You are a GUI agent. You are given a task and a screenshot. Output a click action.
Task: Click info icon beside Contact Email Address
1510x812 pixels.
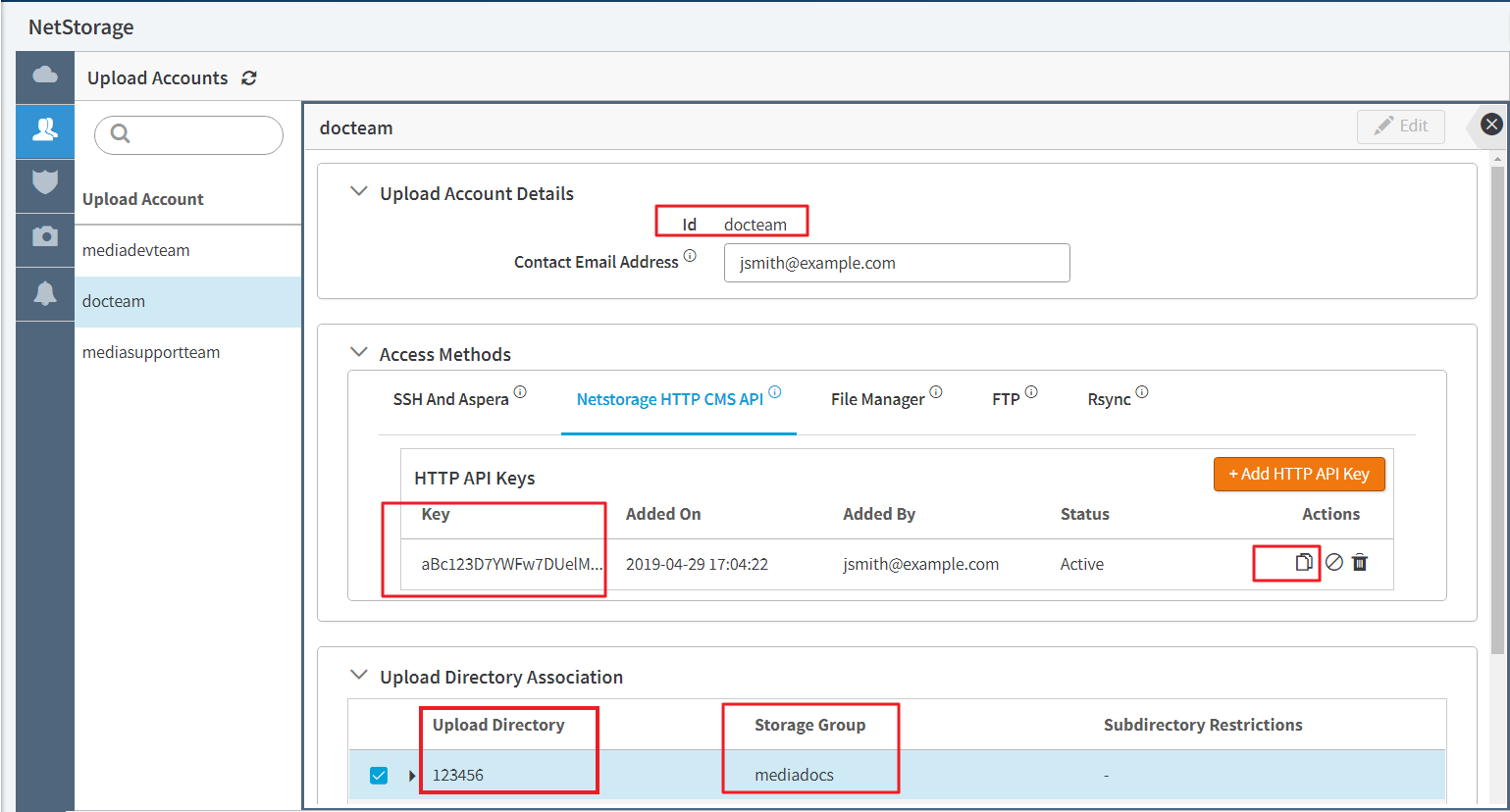pyautogui.click(x=690, y=256)
